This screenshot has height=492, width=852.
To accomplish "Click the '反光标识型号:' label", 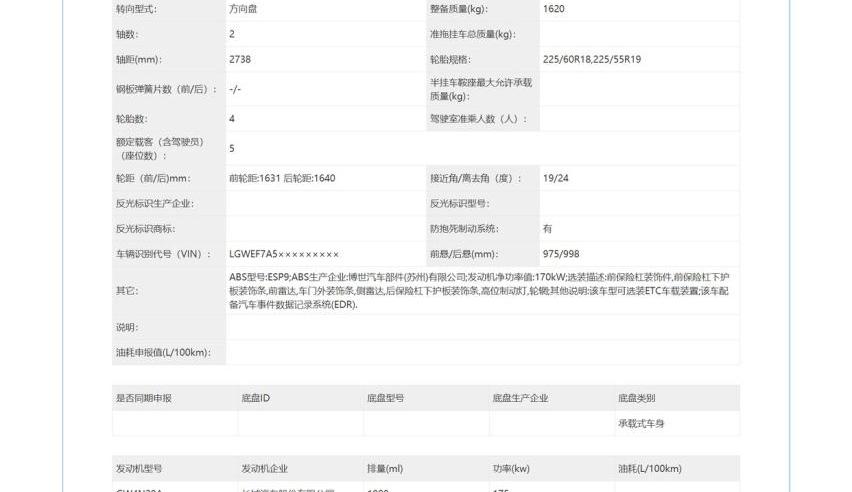I will [x=460, y=204].
